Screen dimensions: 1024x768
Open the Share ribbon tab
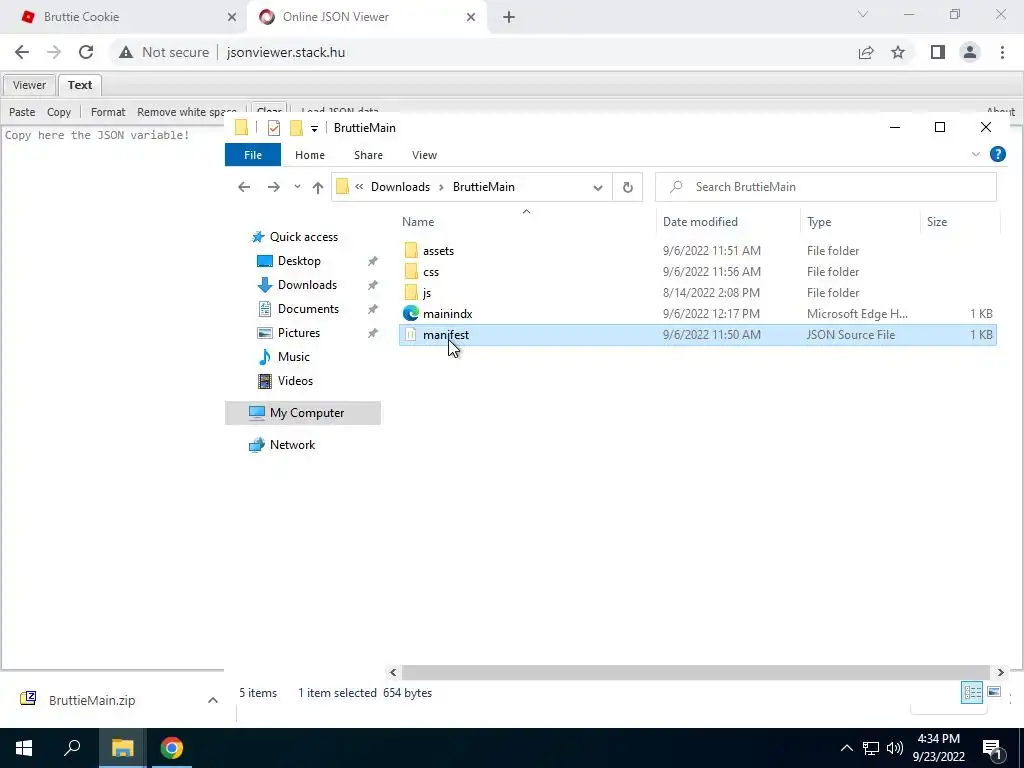tap(368, 155)
